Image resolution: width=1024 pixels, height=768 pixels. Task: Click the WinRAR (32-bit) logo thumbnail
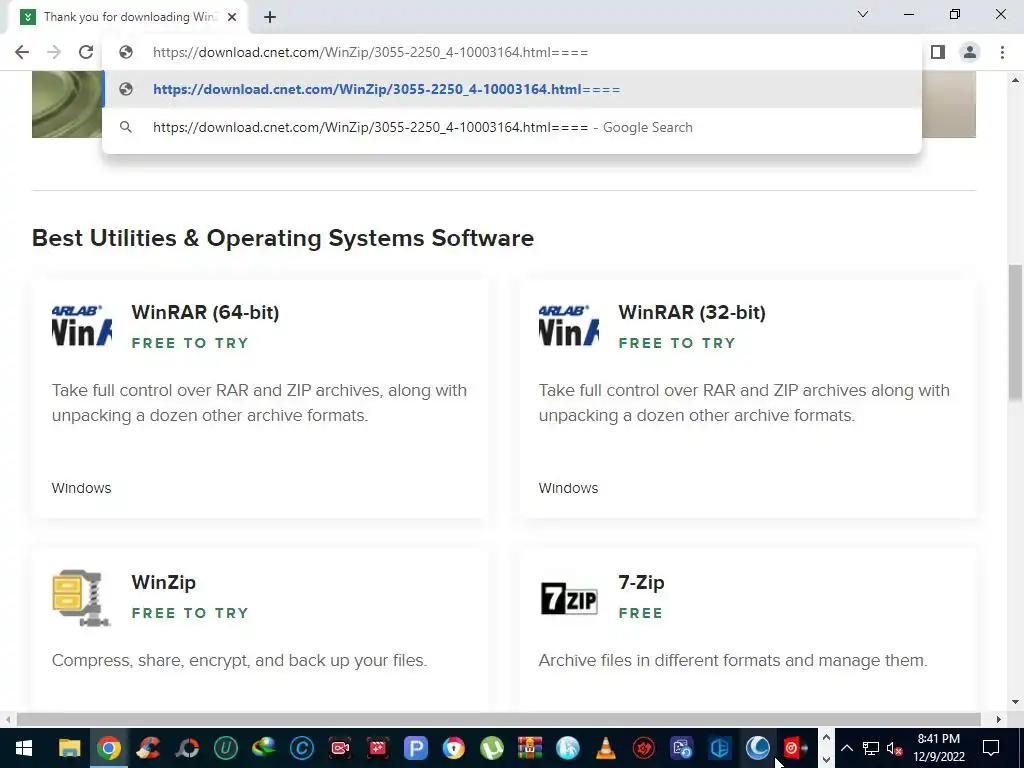[x=569, y=325]
